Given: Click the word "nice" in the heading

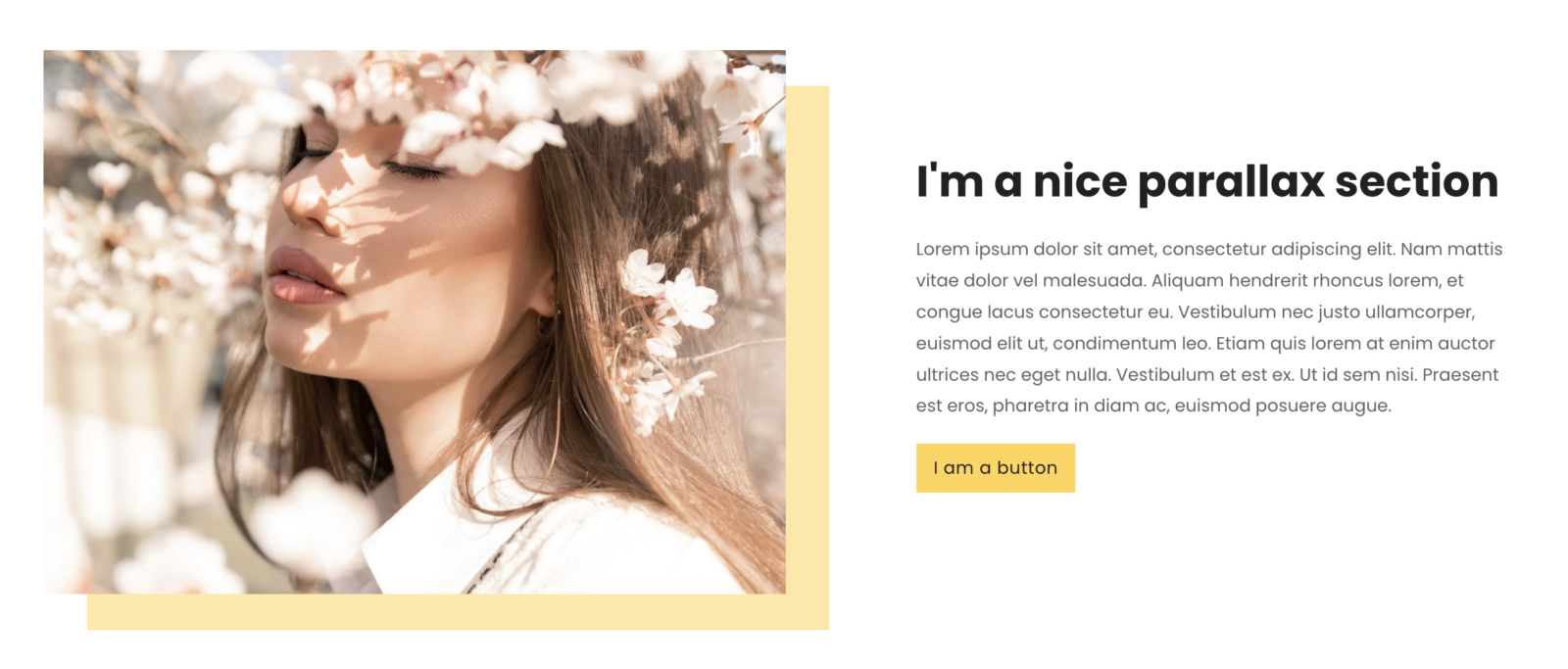Looking at the screenshot, I should point(1080,182).
